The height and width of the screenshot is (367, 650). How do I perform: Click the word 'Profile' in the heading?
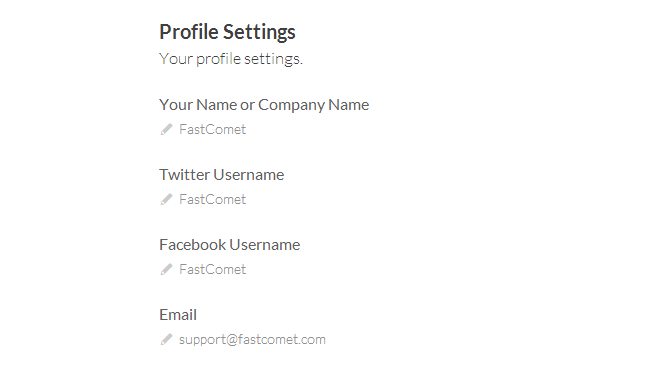click(189, 32)
